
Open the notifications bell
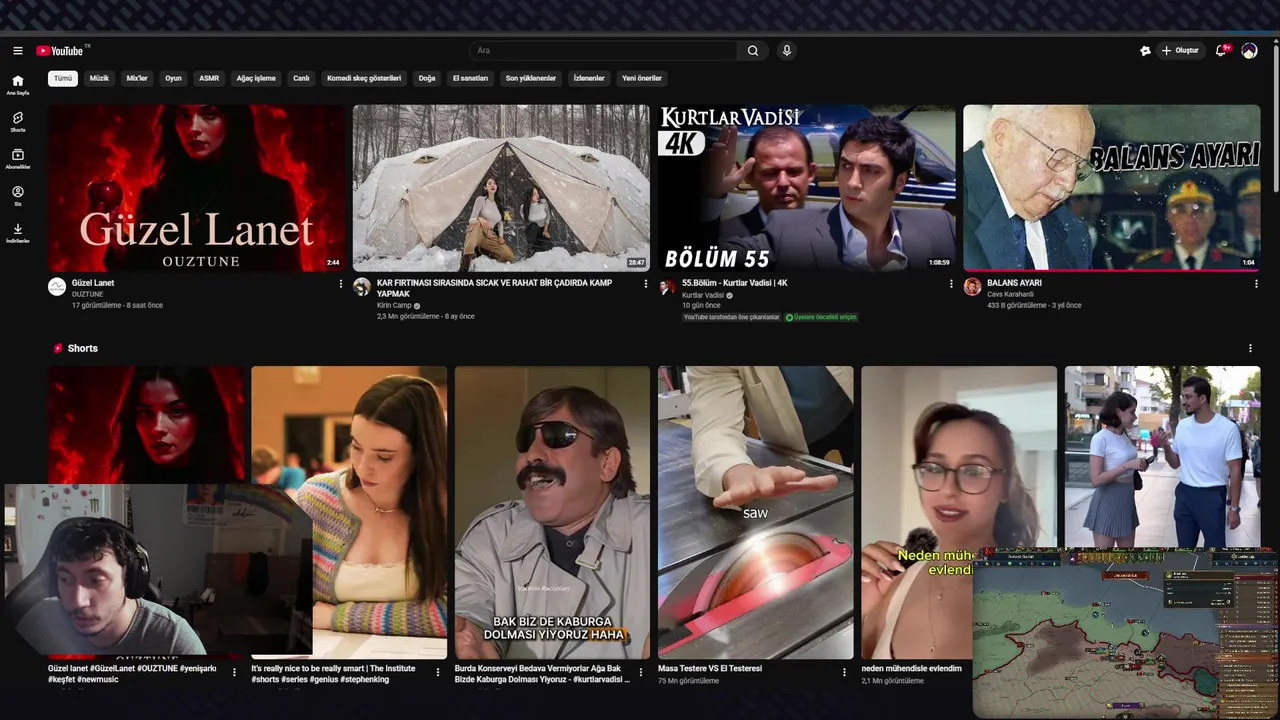click(1221, 51)
